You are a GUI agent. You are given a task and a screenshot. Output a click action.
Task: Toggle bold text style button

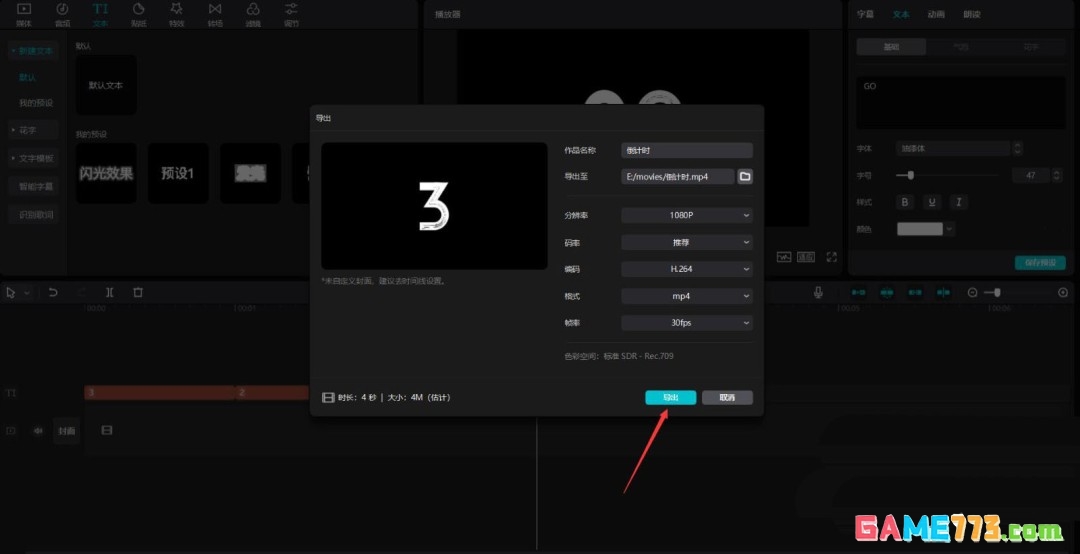pos(906,202)
